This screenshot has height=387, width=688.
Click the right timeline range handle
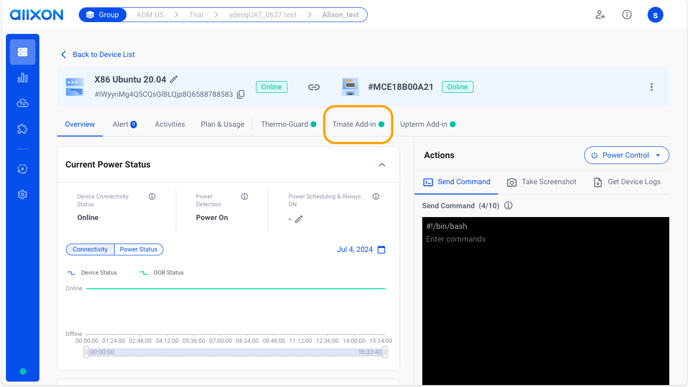(385, 352)
